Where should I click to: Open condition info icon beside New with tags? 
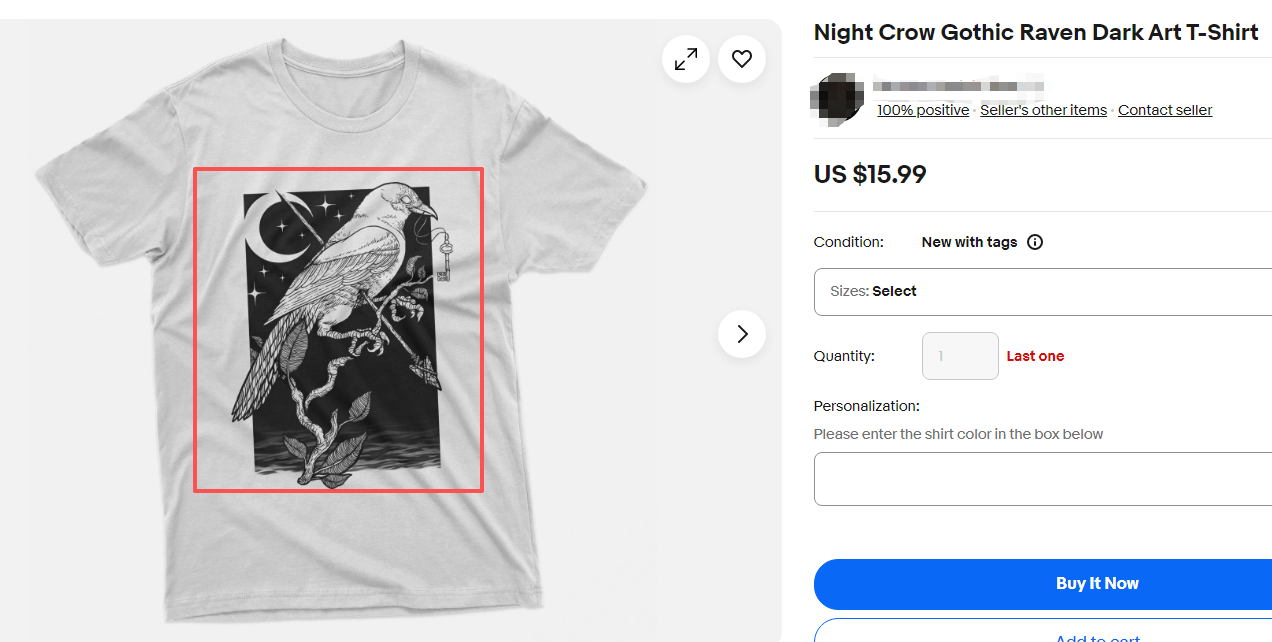point(1035,242)
